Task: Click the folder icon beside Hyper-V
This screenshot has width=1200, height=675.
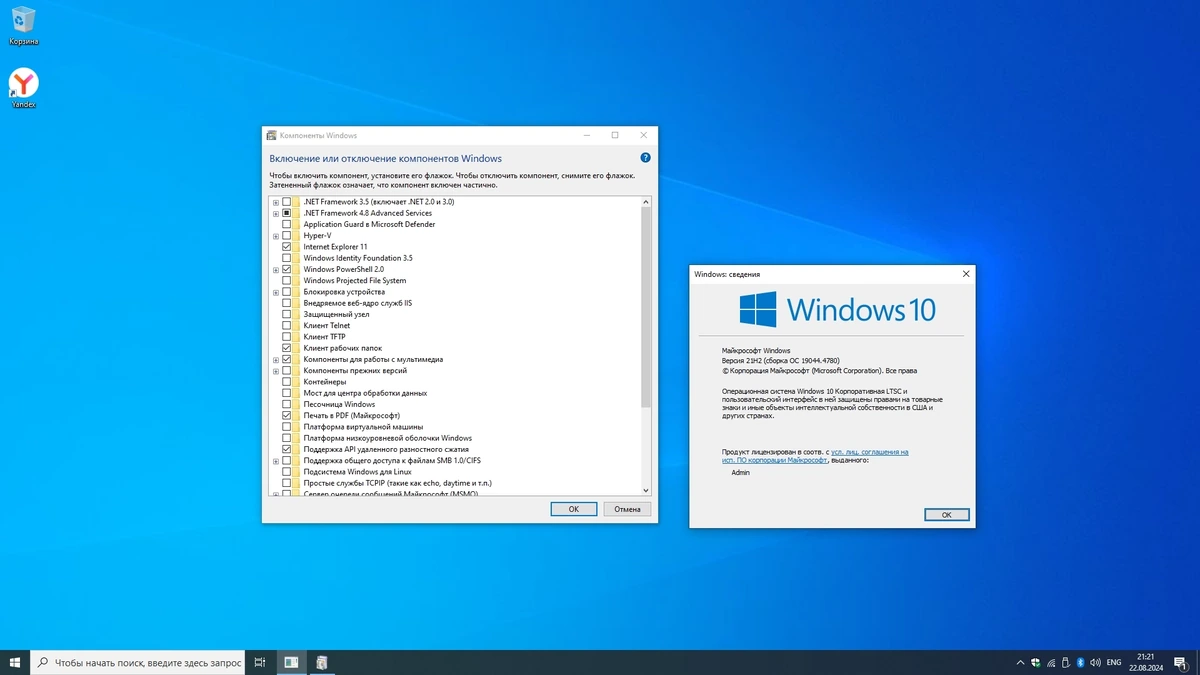Action: point(297,235)
